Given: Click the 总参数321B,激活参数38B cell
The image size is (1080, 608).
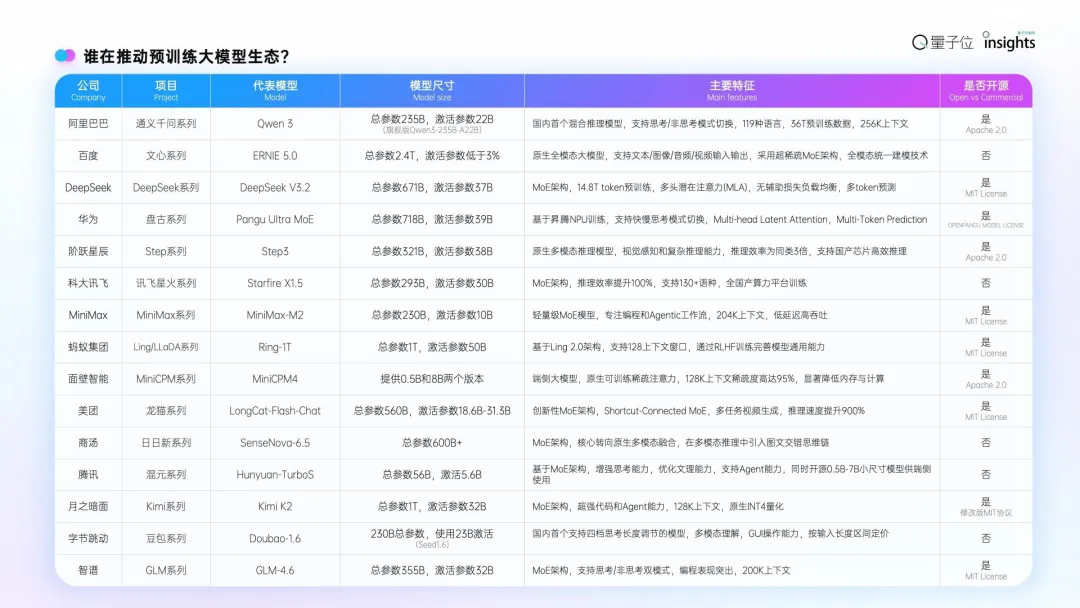Looking at the screenshot, I should [x=432, y=251].
